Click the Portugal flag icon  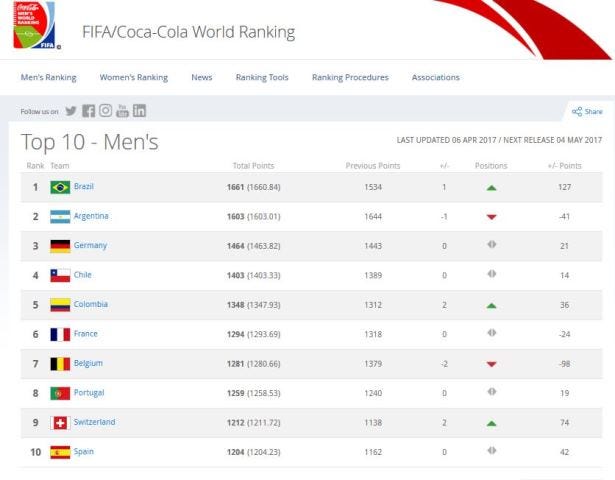[60, 393]
